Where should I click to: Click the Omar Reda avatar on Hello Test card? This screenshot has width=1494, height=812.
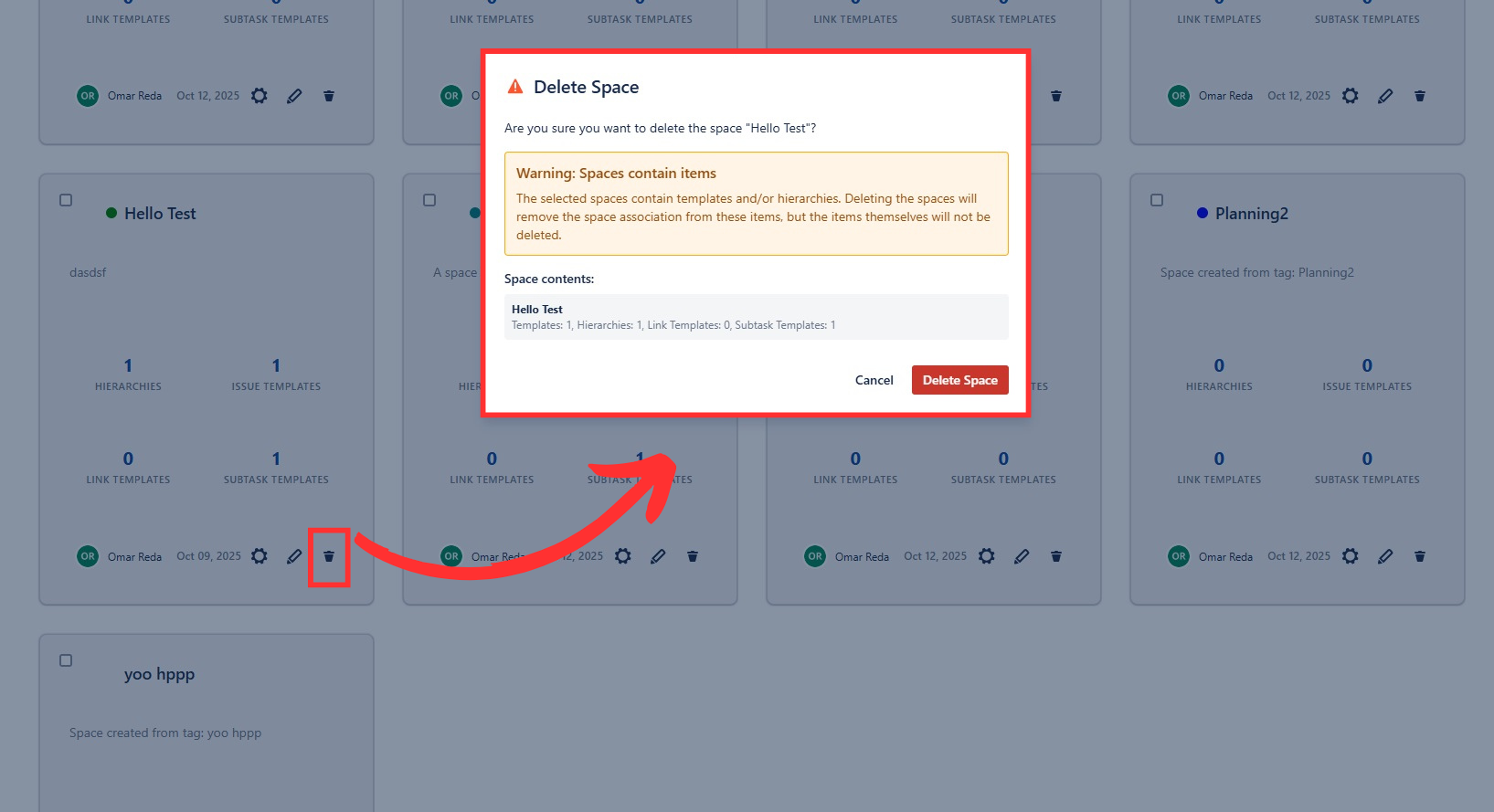[x=88, y=556]
